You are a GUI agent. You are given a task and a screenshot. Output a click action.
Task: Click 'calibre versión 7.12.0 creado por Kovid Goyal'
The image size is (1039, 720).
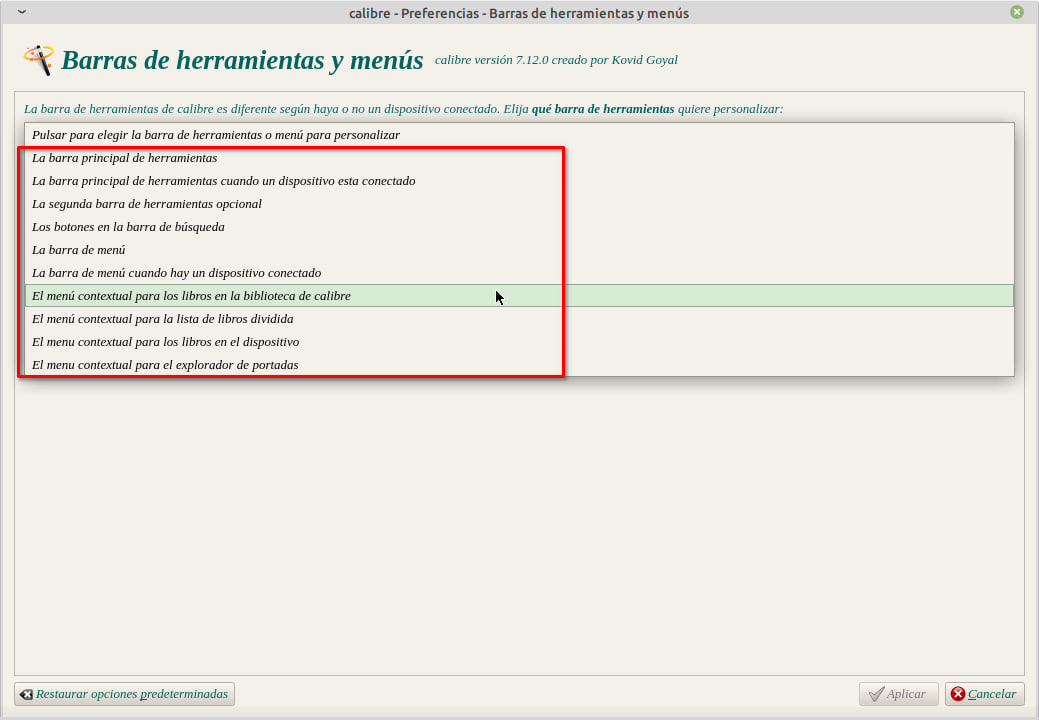point(556,60)
